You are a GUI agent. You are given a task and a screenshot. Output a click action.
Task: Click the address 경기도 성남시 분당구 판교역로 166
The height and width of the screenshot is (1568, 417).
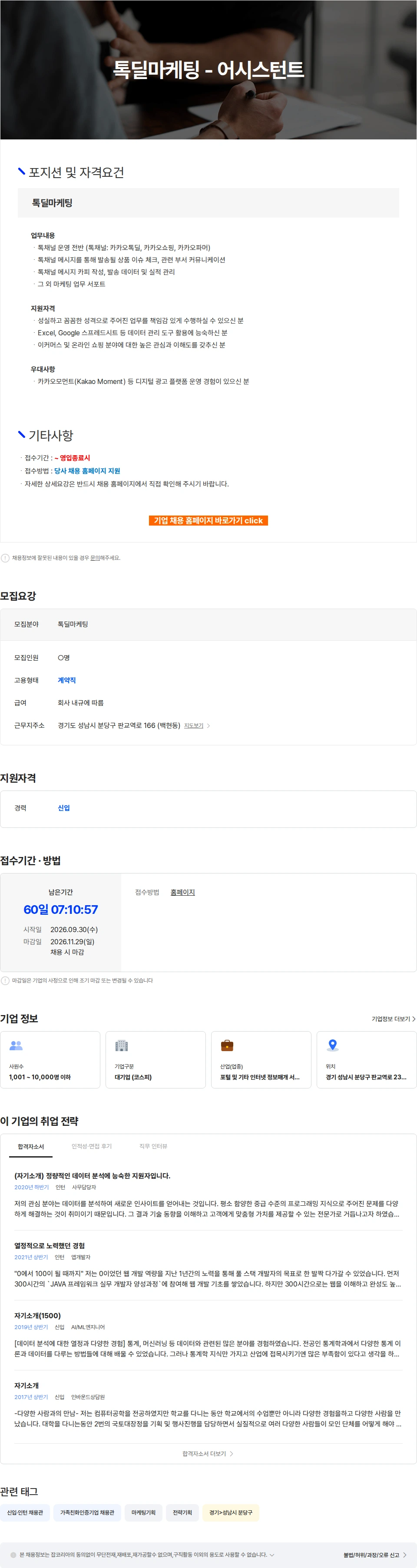pos(119,725)
